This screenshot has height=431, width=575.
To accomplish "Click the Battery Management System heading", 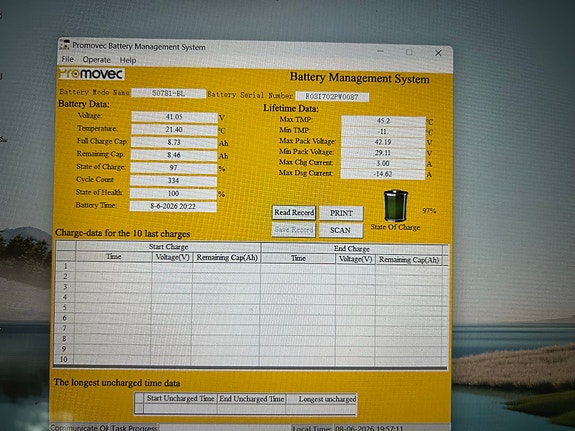I will click(x=359, y=78).
